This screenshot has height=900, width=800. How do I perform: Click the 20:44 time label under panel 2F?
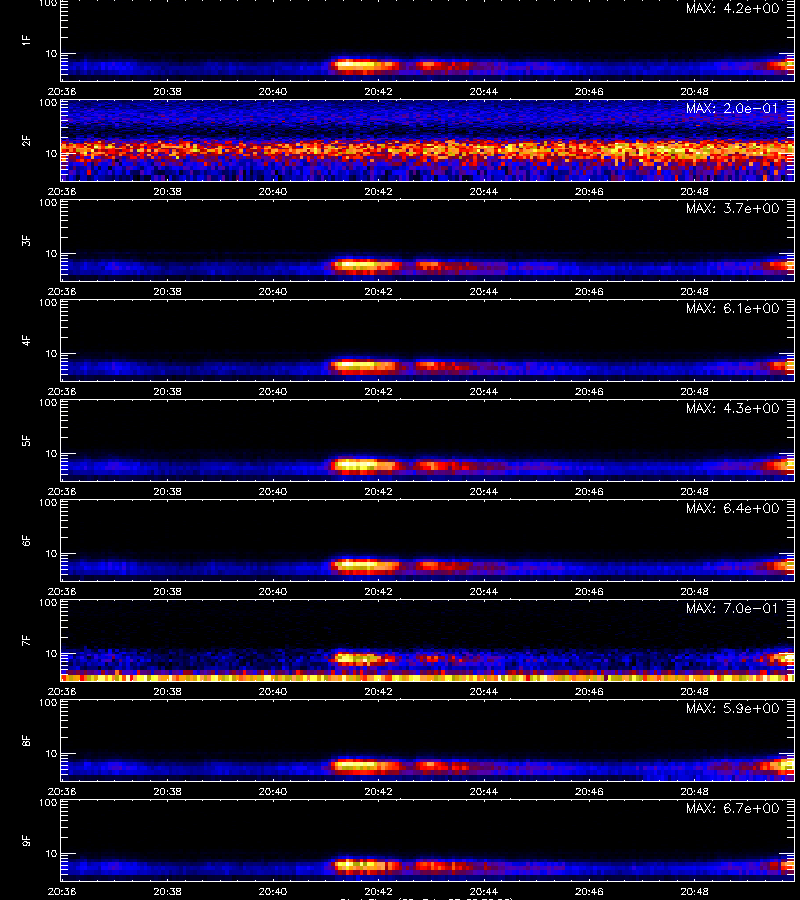pos(484,191)
